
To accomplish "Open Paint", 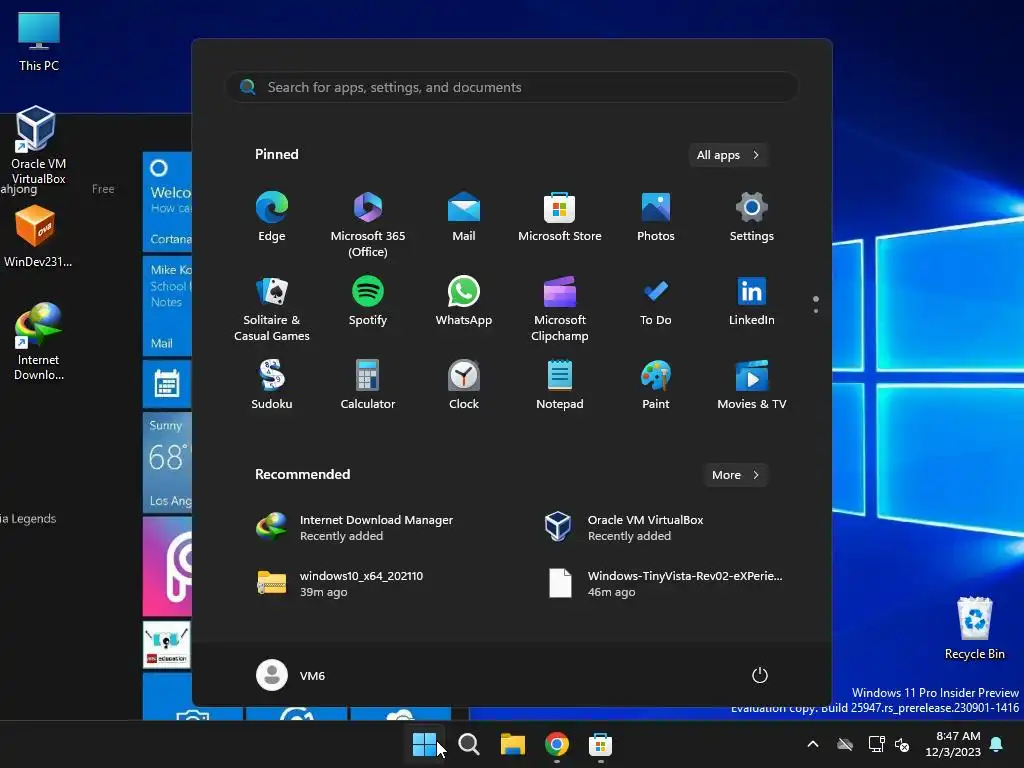I will 656,385.
